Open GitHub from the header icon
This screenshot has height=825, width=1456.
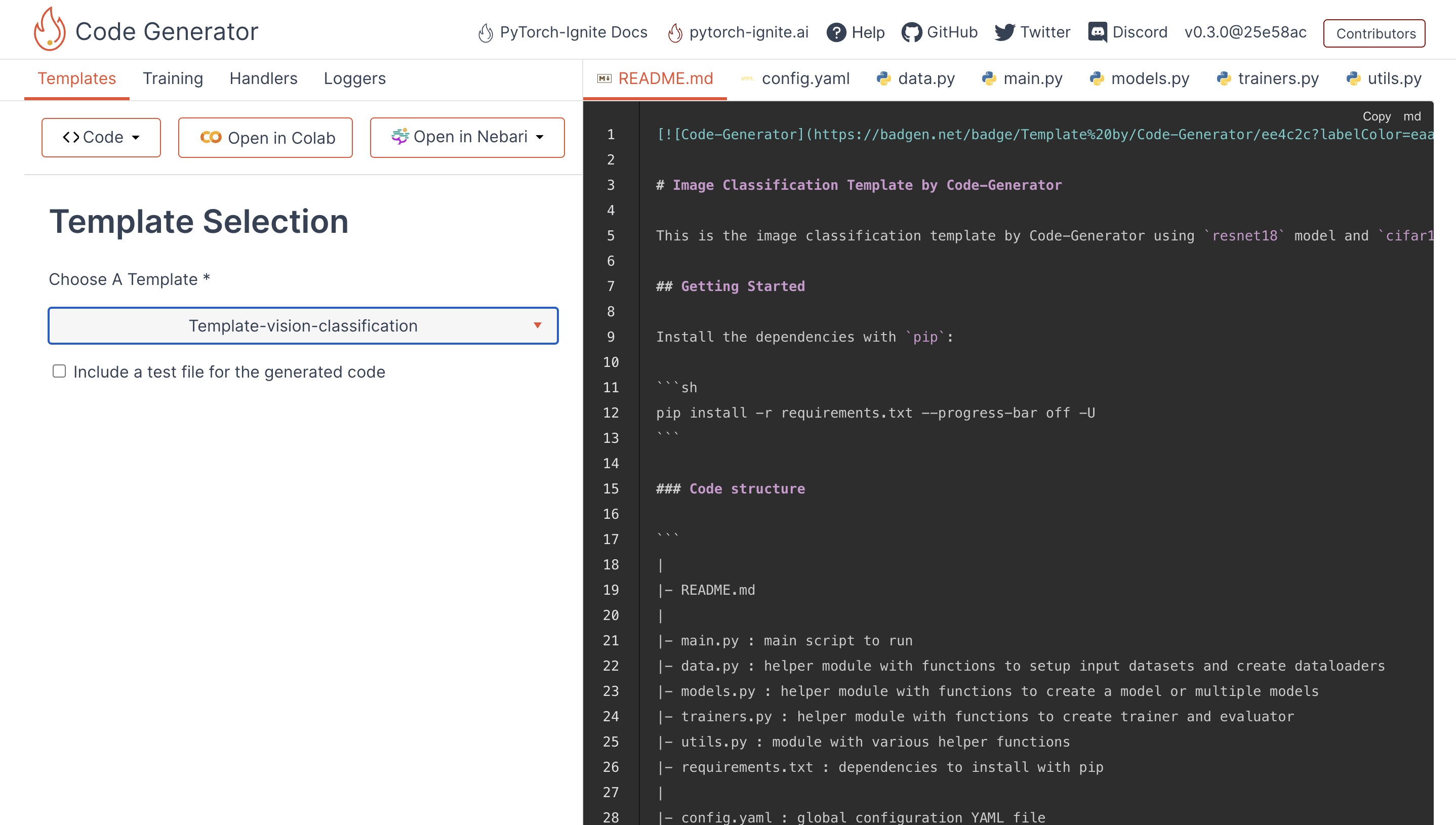pyautogui.click(x=911, y=32)
